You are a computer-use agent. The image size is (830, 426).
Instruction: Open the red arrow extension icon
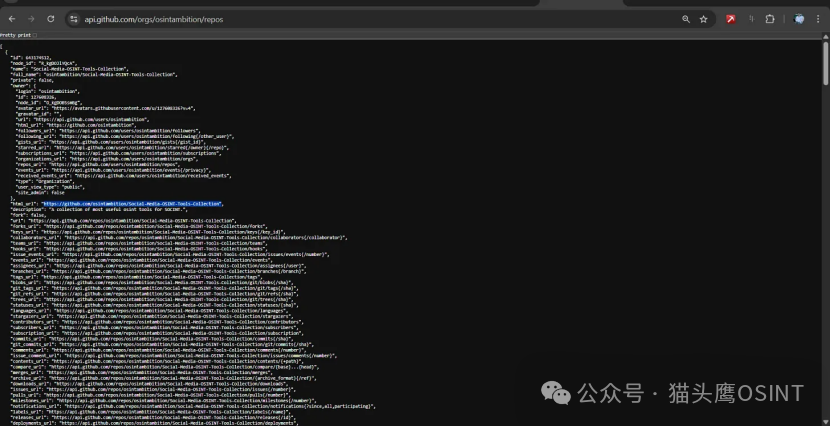click(730, 19)
